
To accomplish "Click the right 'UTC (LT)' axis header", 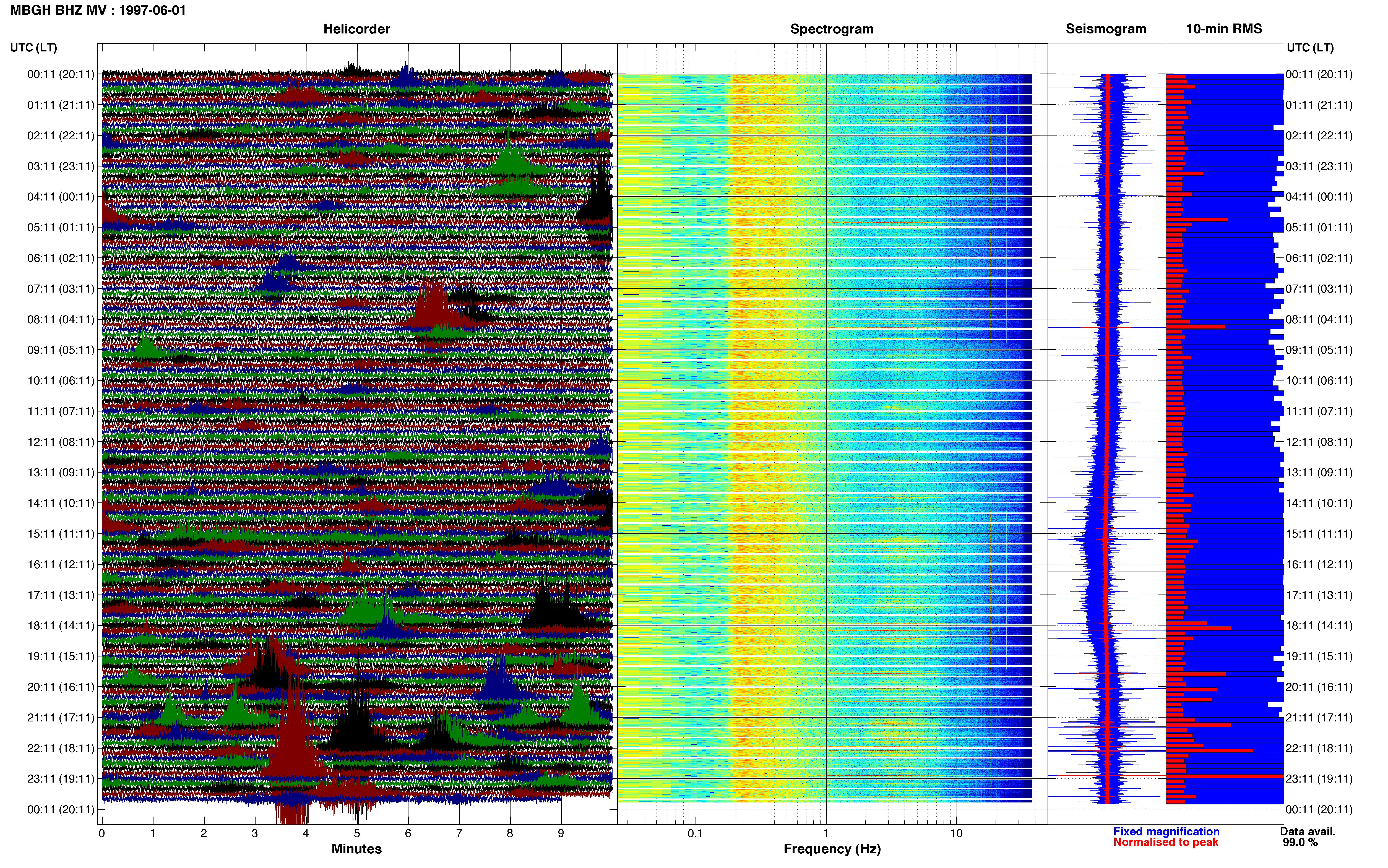I will tap(1311, 47).
